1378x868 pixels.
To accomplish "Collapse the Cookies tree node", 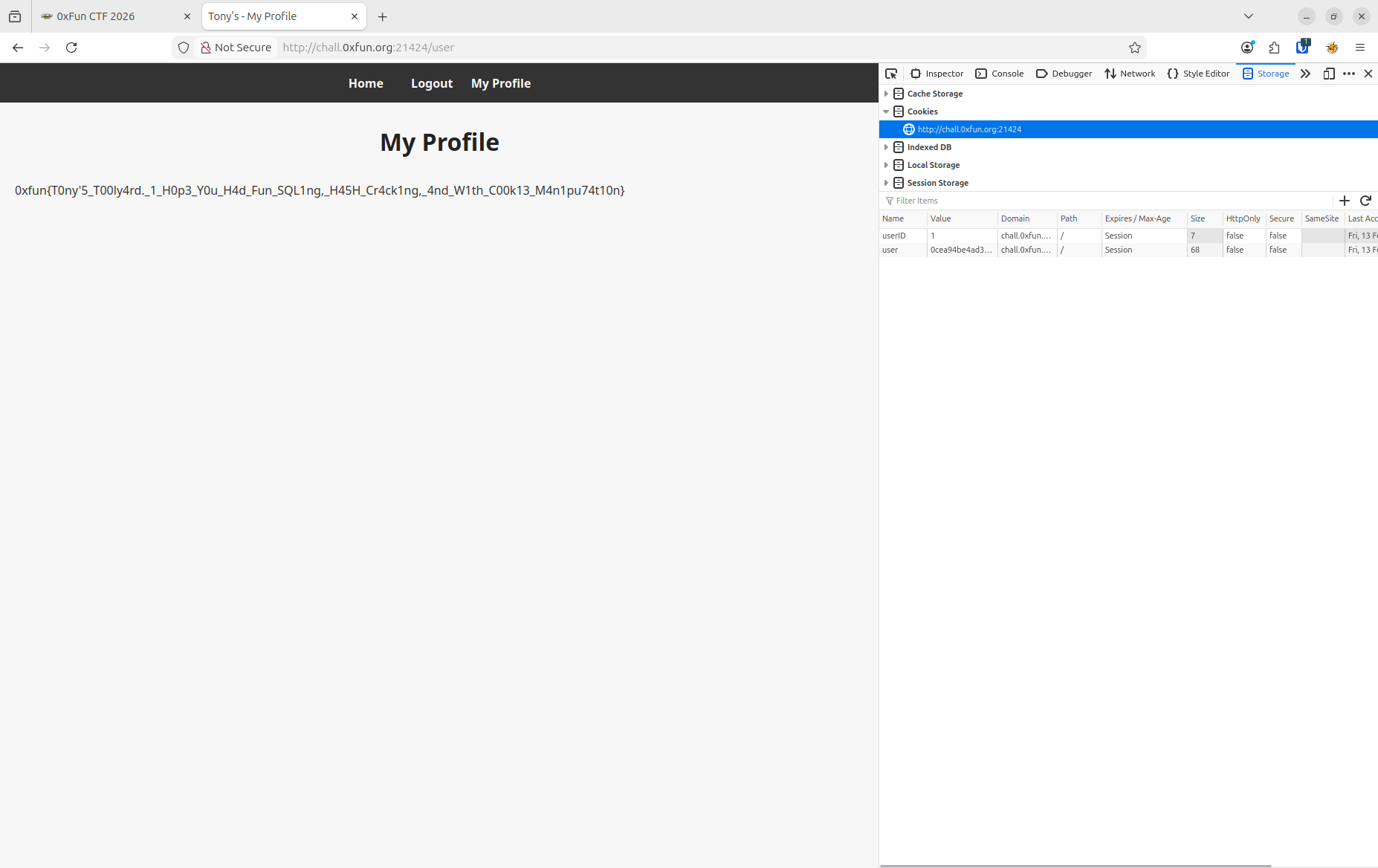I will click(886, 111).
